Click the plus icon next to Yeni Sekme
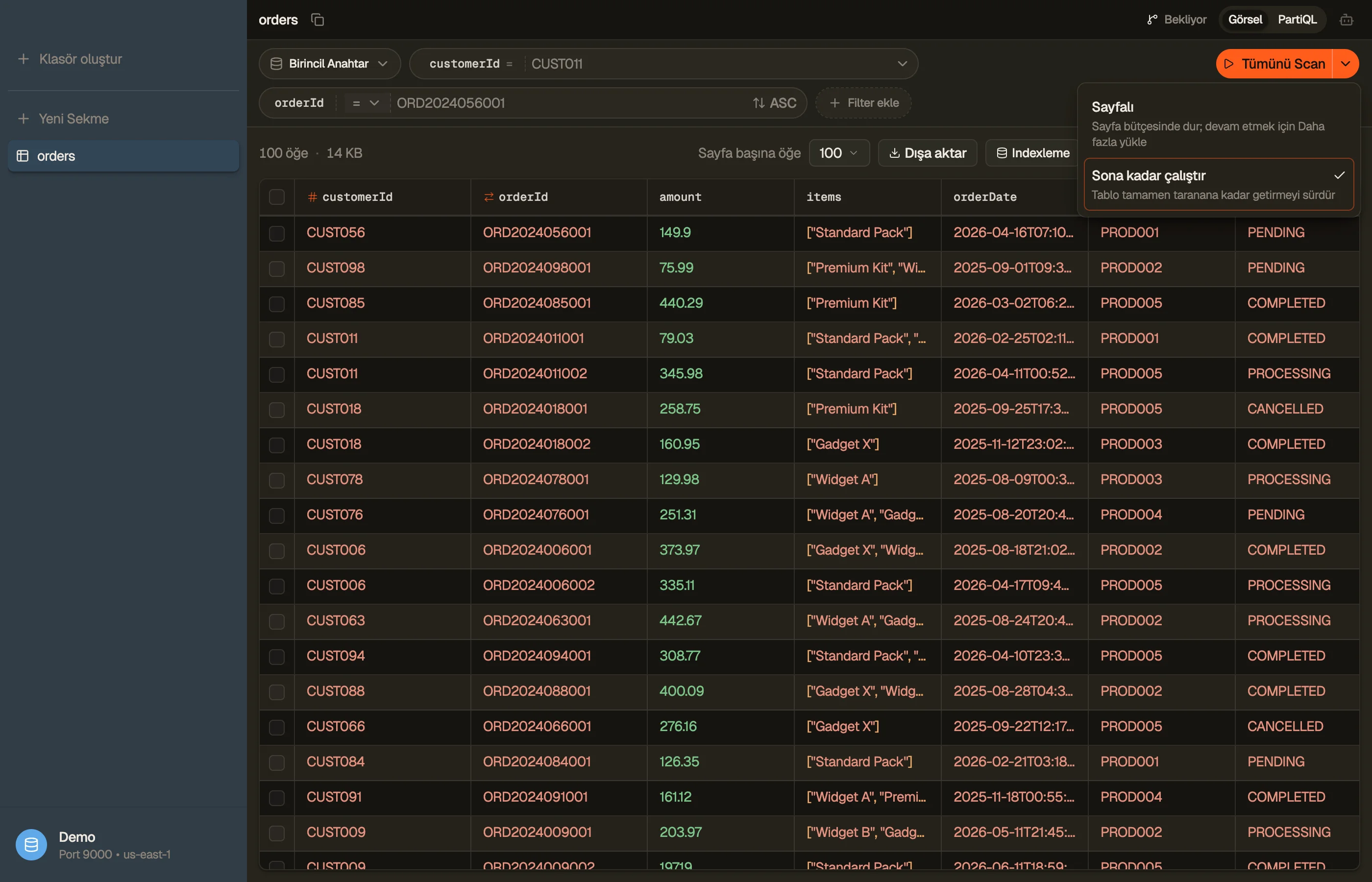 (24, 119)
